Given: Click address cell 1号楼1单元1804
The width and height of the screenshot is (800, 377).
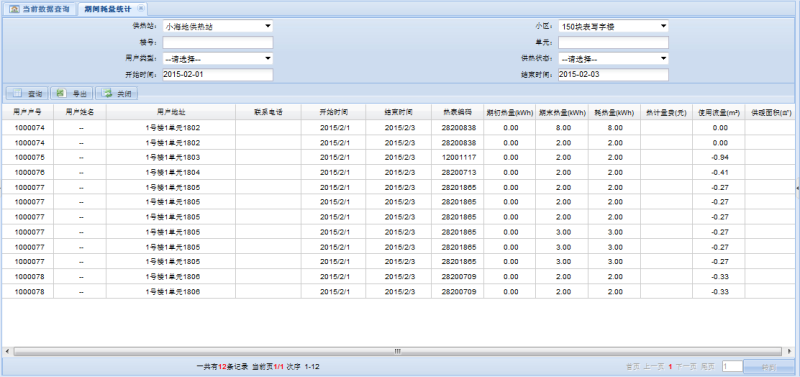Looking at the screenshot, I should 171,172.
